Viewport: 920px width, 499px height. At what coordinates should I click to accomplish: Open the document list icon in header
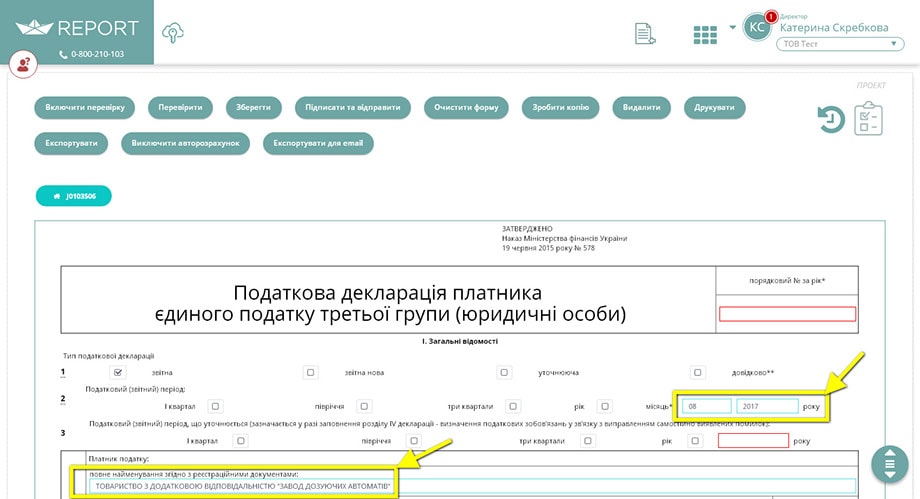click(645, 33)
